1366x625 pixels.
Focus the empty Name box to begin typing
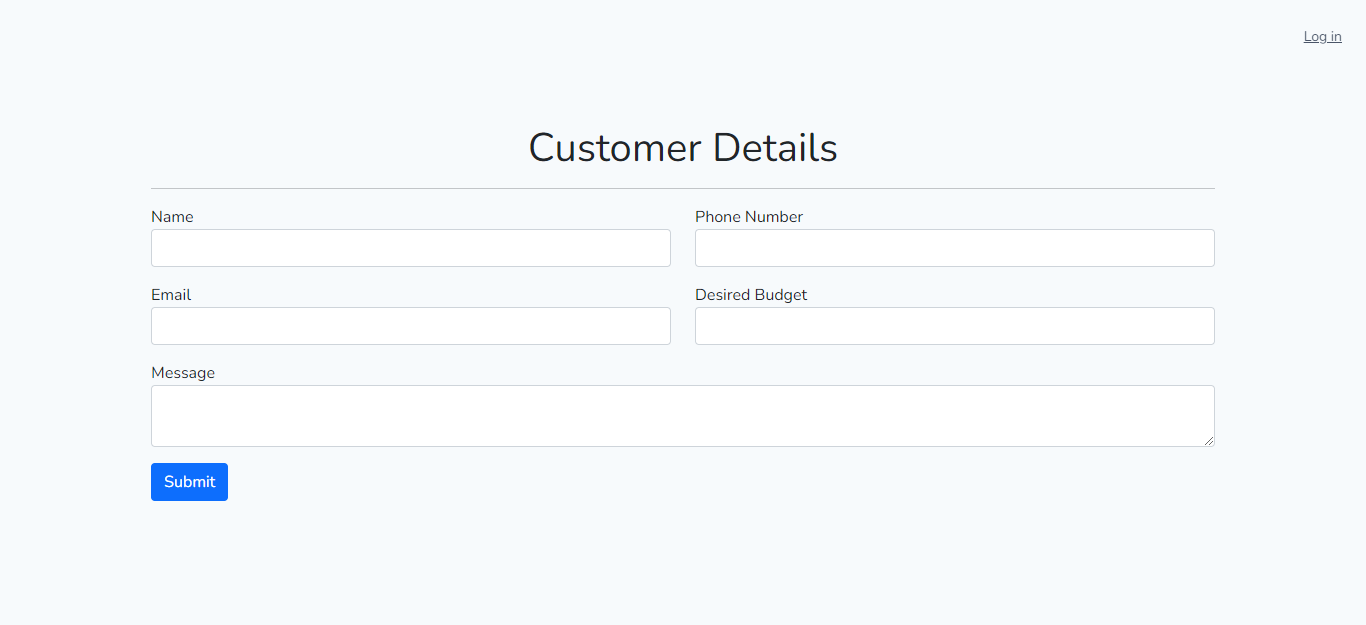point(410,248)
